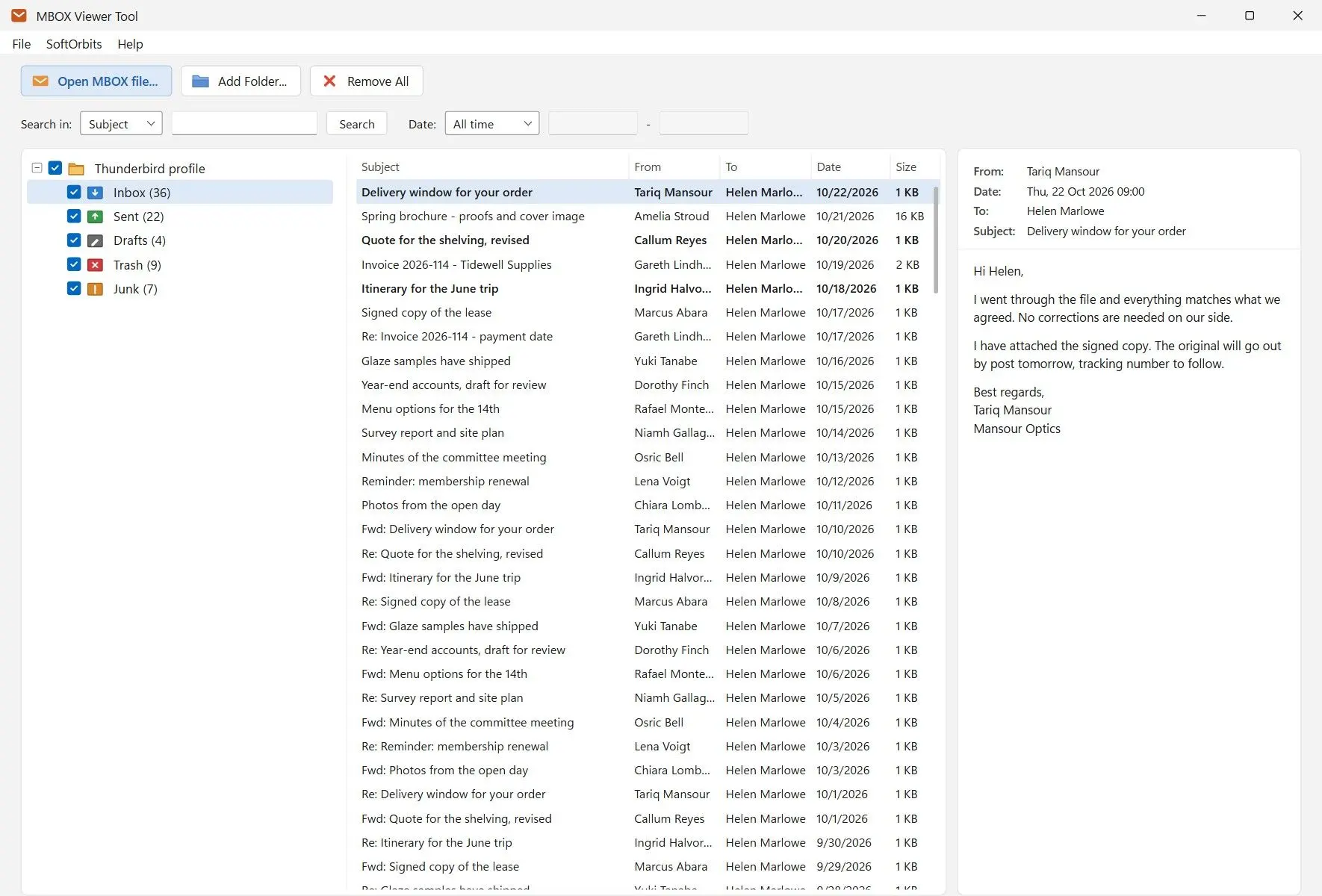
Task: Click the orange Junk warning icon
Action: (95, 289)
